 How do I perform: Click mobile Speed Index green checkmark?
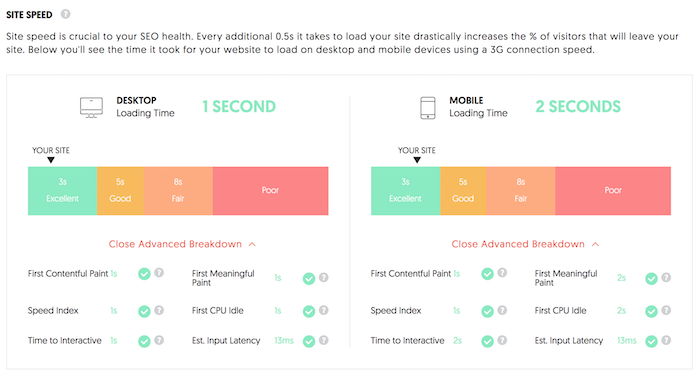[x=488, y=311]
